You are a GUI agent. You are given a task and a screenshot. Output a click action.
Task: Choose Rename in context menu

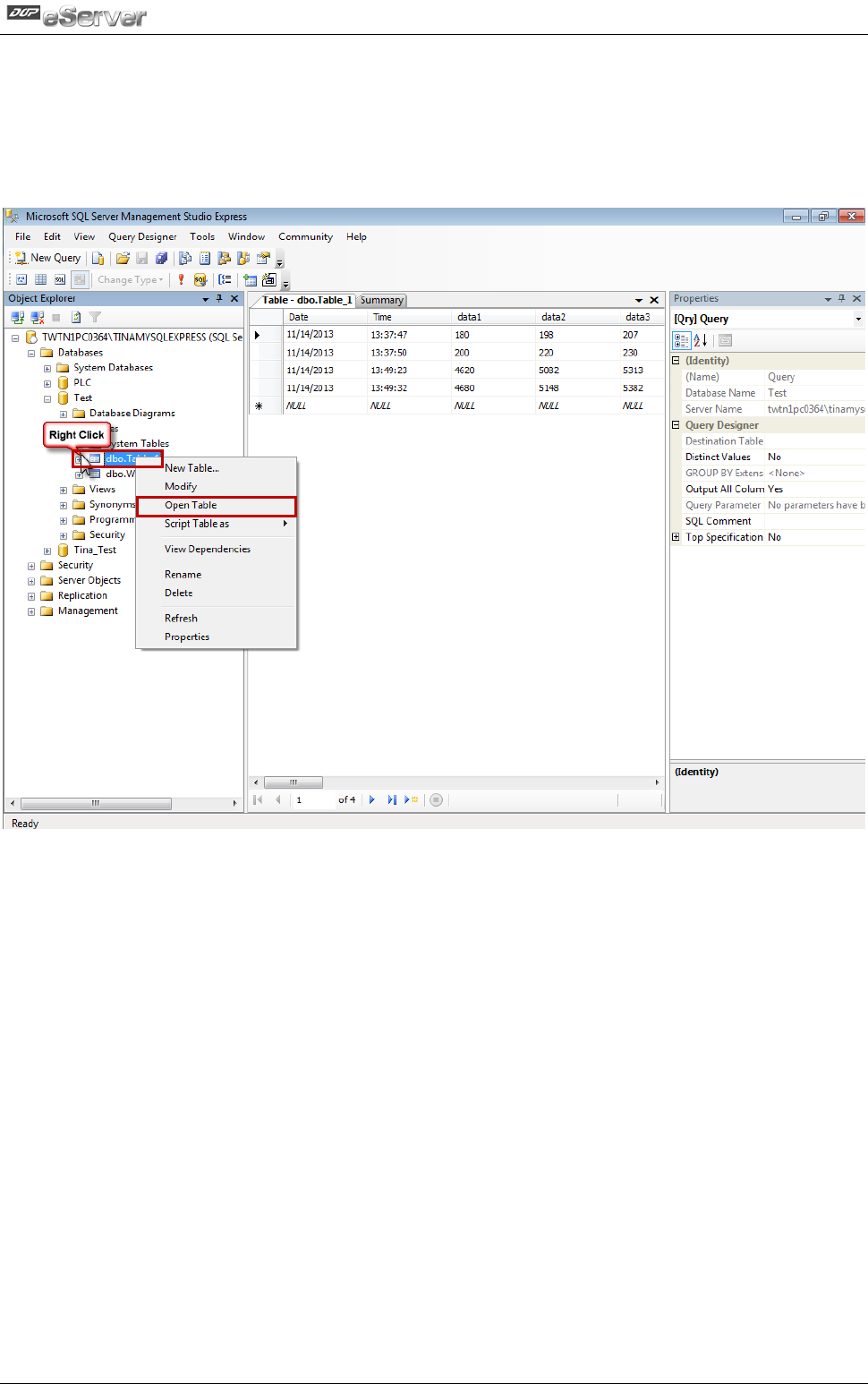(216, 575)
